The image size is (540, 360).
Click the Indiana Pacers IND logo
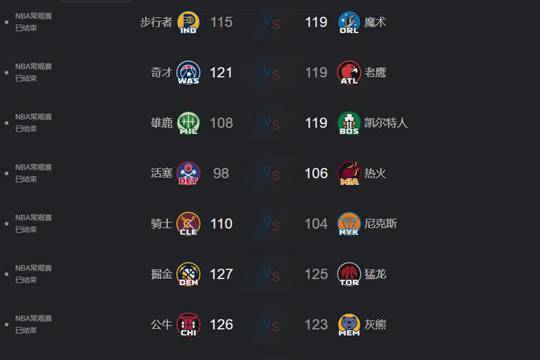point(188,22)
